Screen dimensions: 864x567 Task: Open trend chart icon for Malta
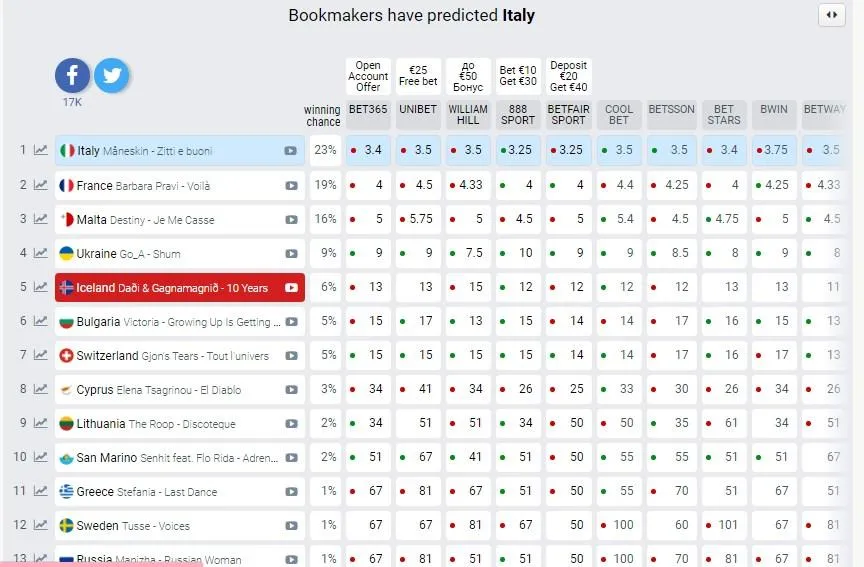tap(41, 219)
